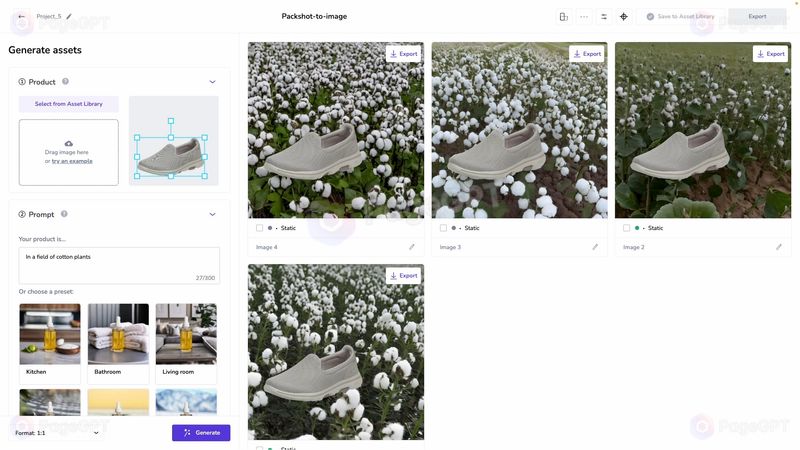Click Save to Asset Library
The width and height of the screenshot is (800, 450).
coord(681,16)
